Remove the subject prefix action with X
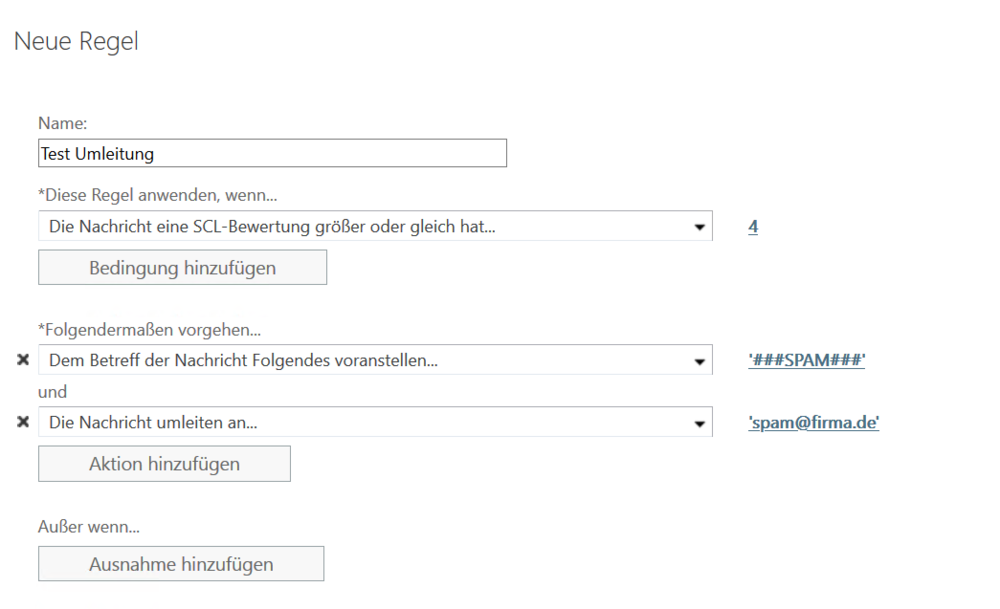Image resolution: width=1000 pixels, height=609 pixels. coord(23,360)
